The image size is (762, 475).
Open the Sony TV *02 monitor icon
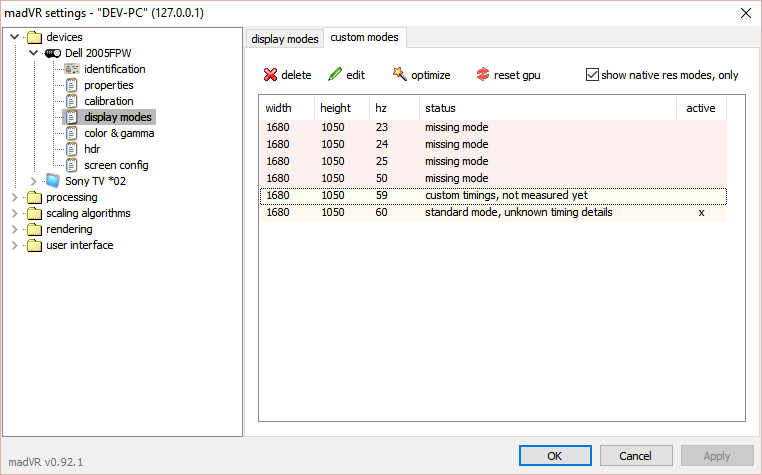coord(53,181)
